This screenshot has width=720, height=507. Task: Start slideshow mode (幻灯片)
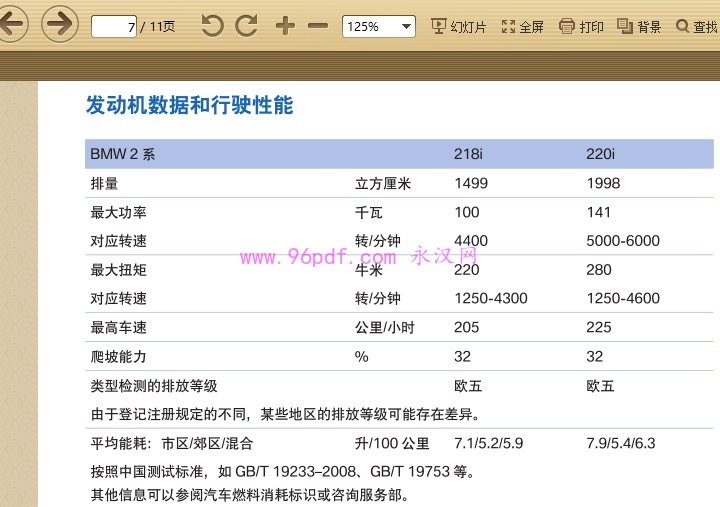point(458,27)
